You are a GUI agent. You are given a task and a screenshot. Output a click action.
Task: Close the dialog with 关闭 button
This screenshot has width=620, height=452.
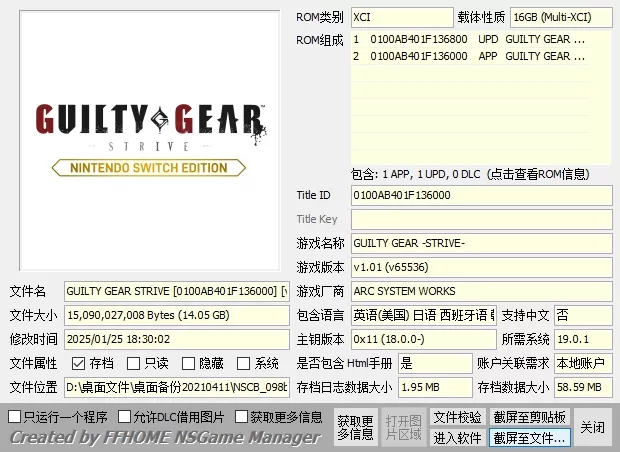(x=593, y=427)
